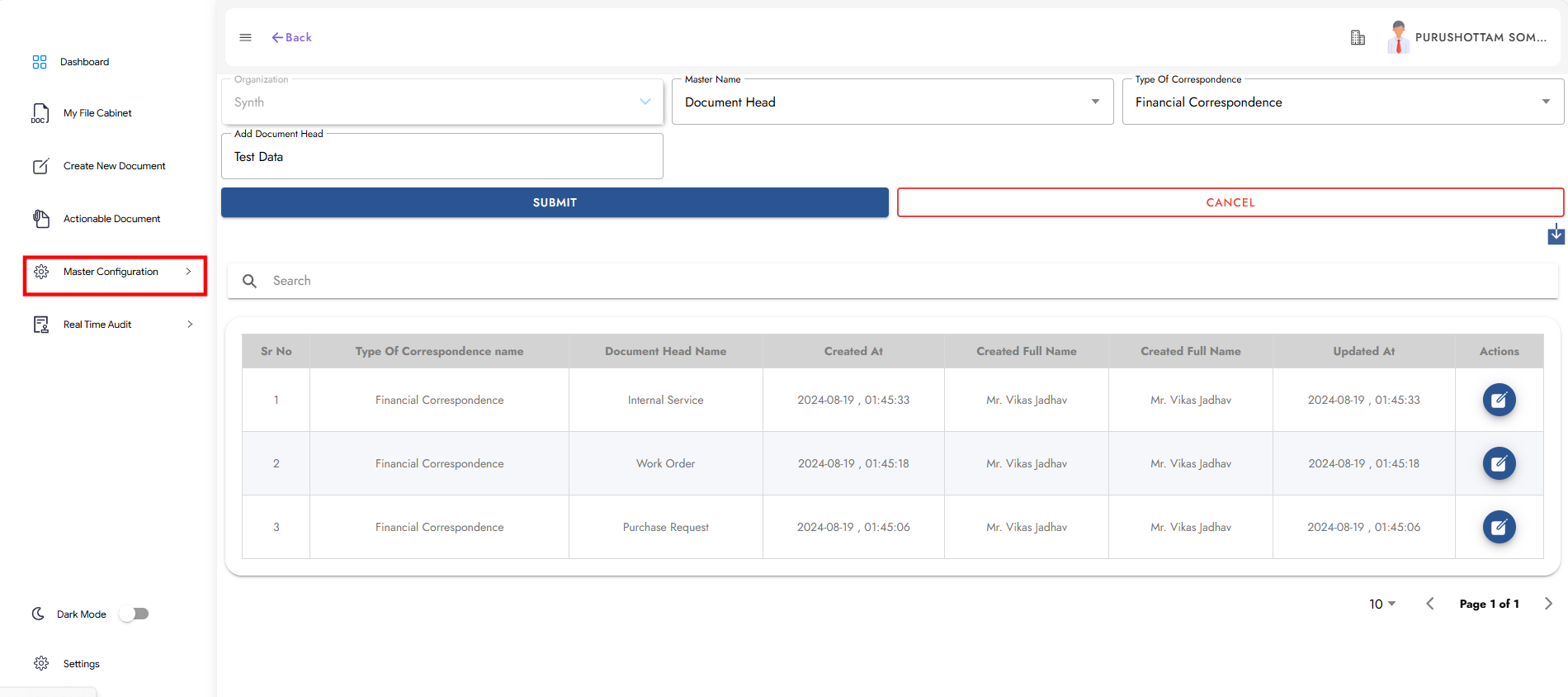1568x697 pixels.
Task: Open rows per page dropdown
Action: click(x=1382, y=604)
